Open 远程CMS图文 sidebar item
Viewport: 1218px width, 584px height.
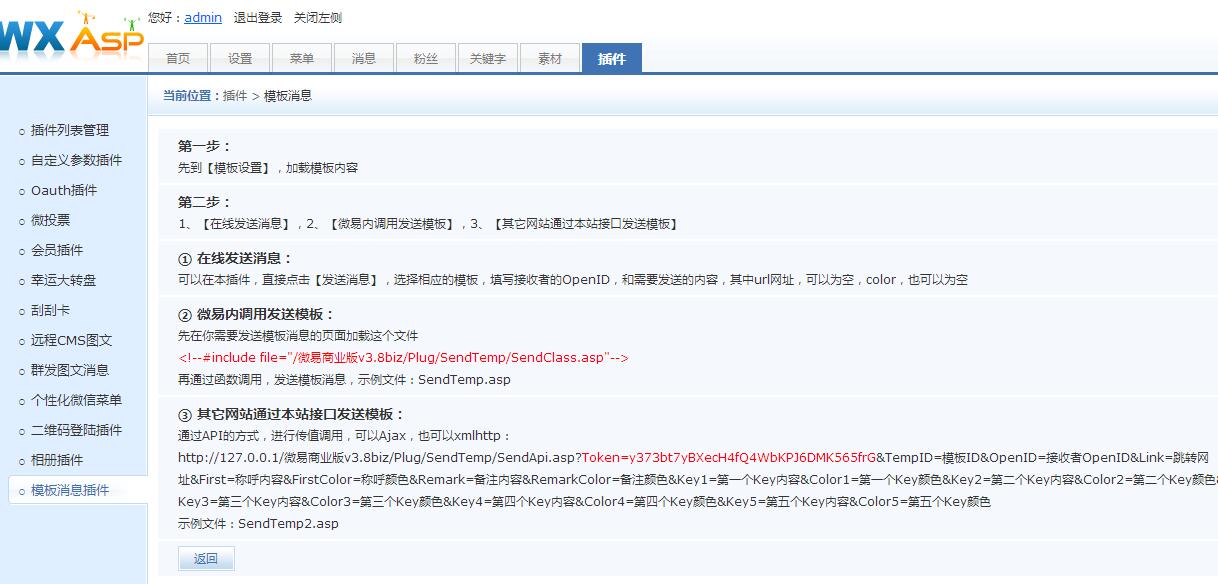point(72,340)
